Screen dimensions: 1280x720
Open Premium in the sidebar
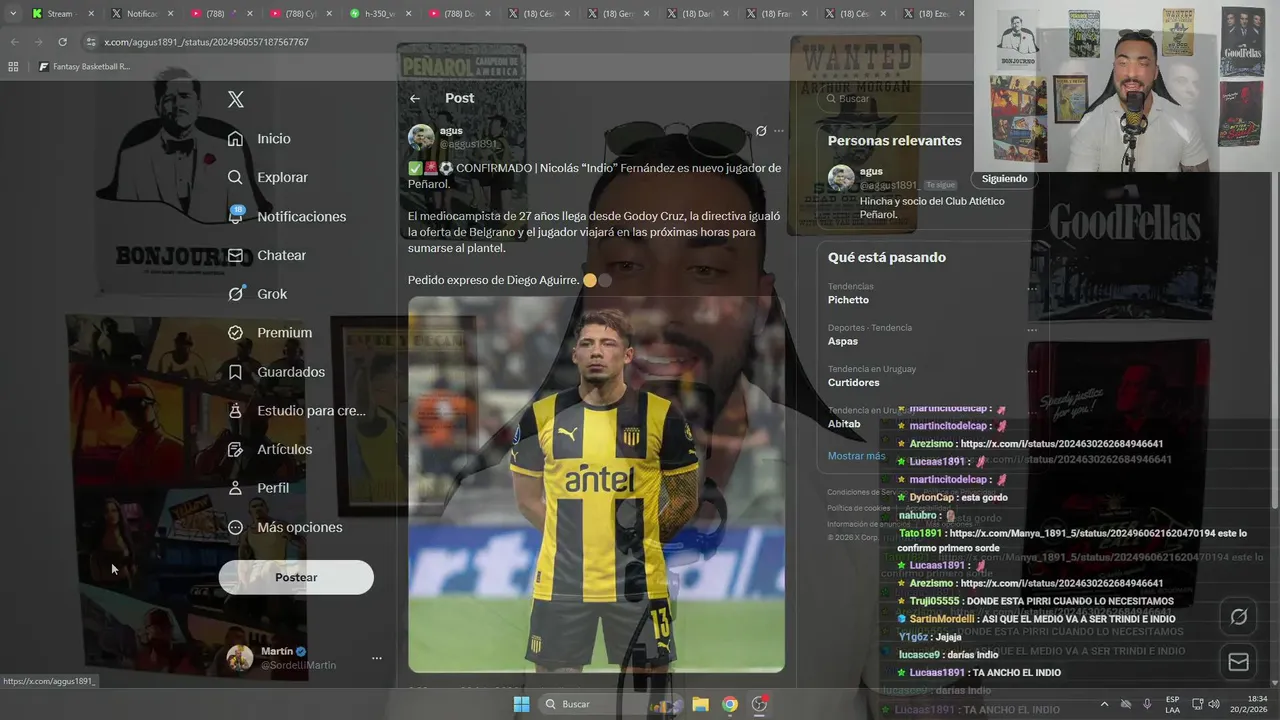(269, 332)
